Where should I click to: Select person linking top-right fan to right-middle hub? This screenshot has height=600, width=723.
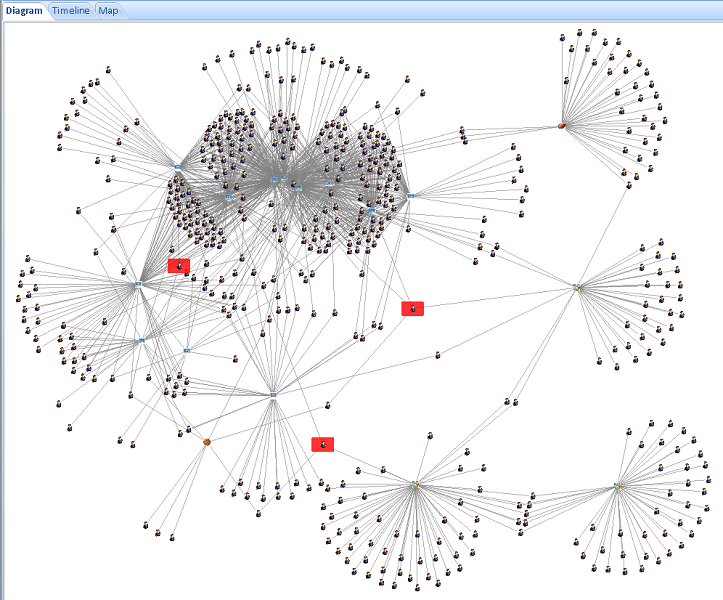point(629,185)
